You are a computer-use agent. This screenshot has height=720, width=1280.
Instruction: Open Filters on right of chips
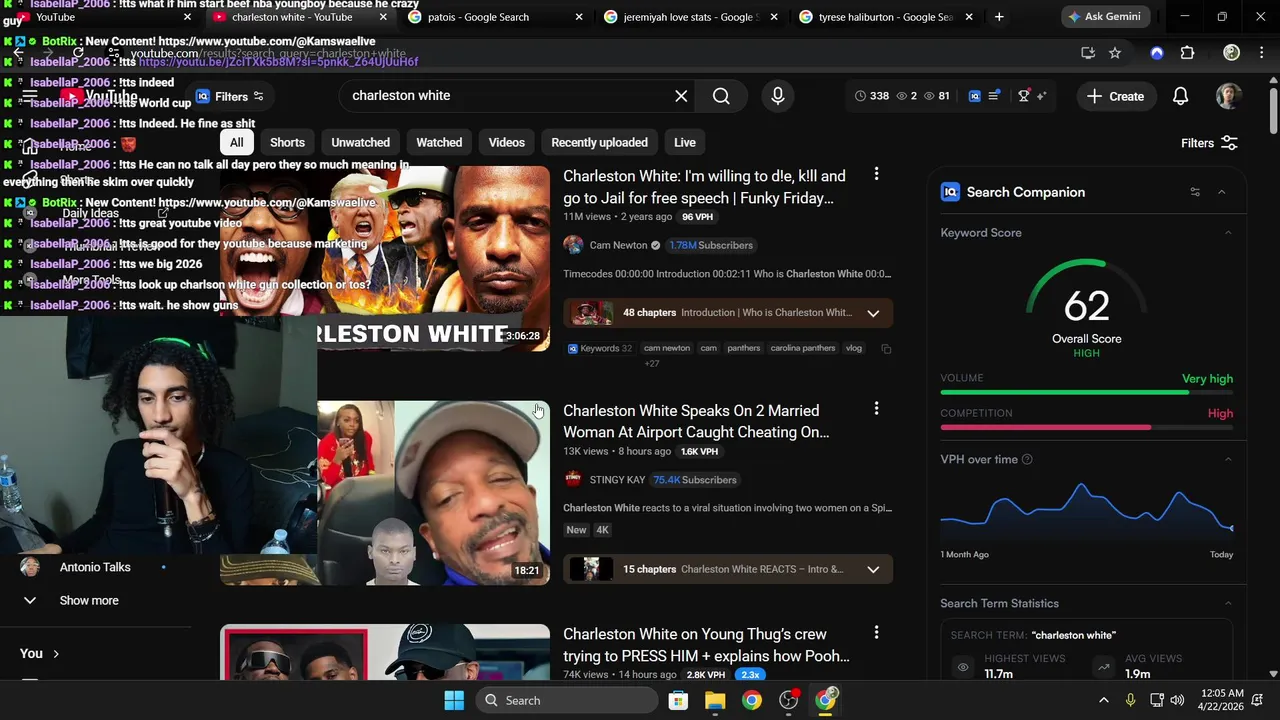pos(1209,143)
